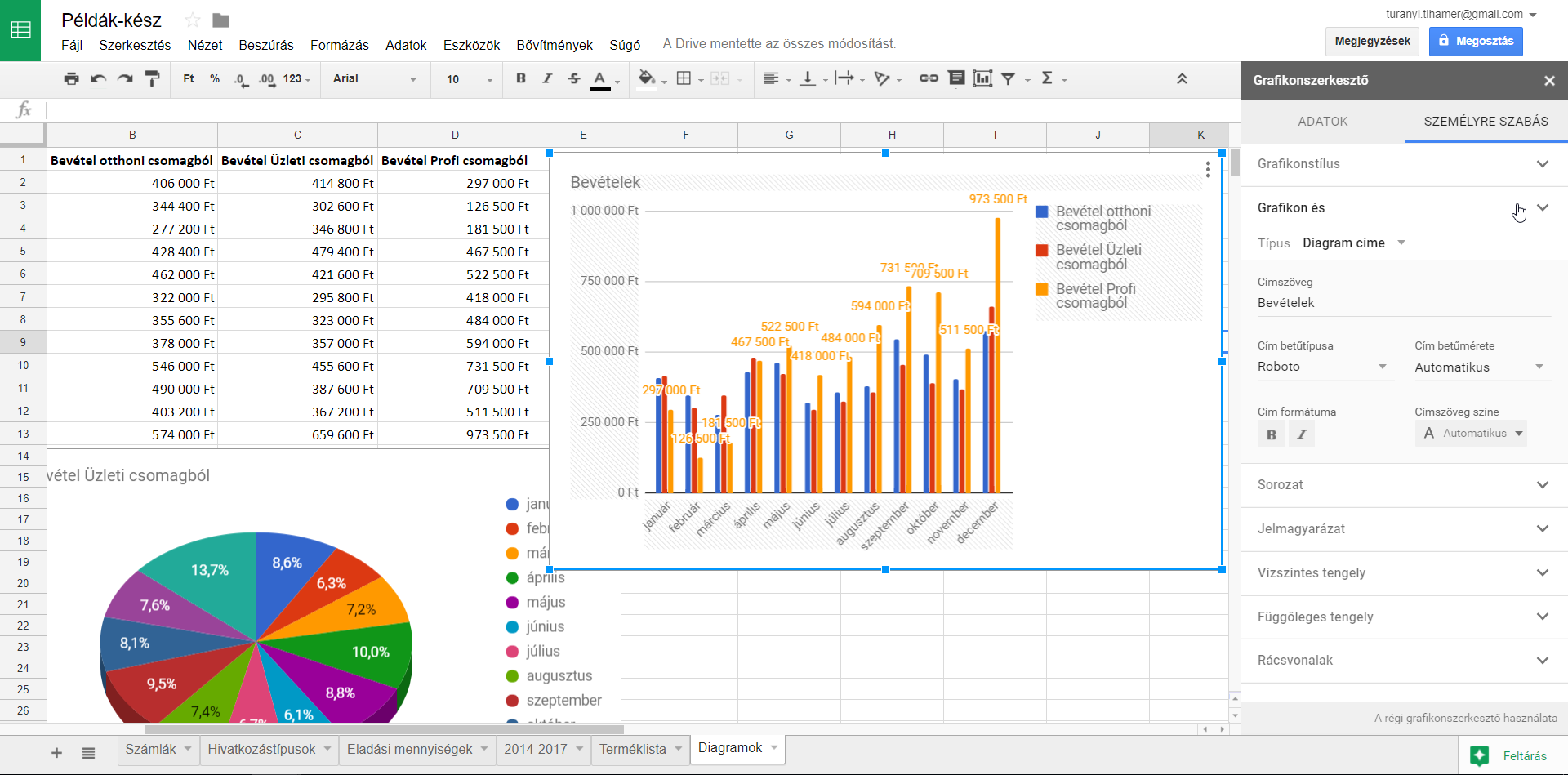
Task: Click the insert link icon
Action: pos(929,78)
